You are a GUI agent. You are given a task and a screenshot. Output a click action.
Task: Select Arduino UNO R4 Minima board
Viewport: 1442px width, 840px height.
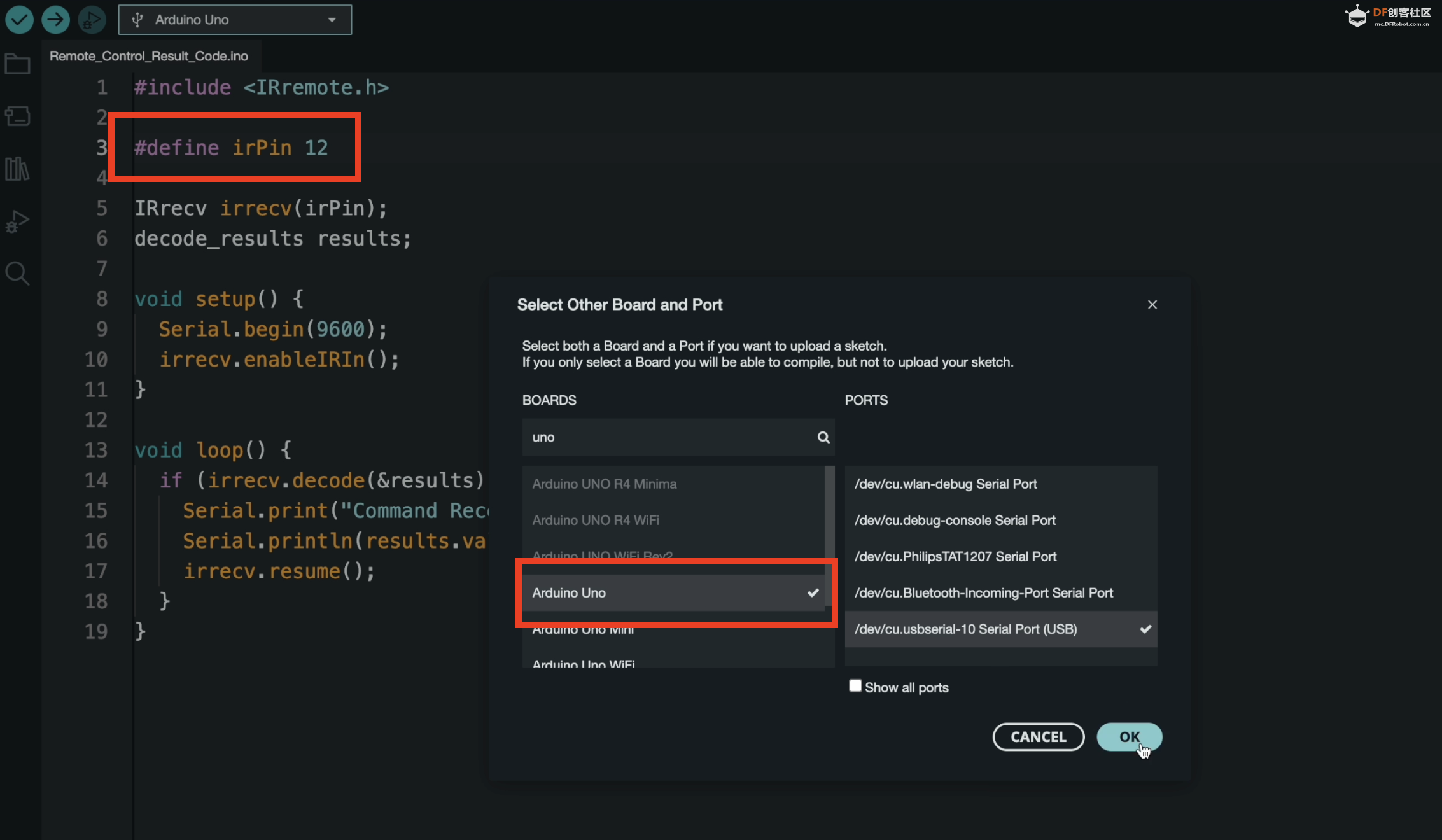point(673,484)
